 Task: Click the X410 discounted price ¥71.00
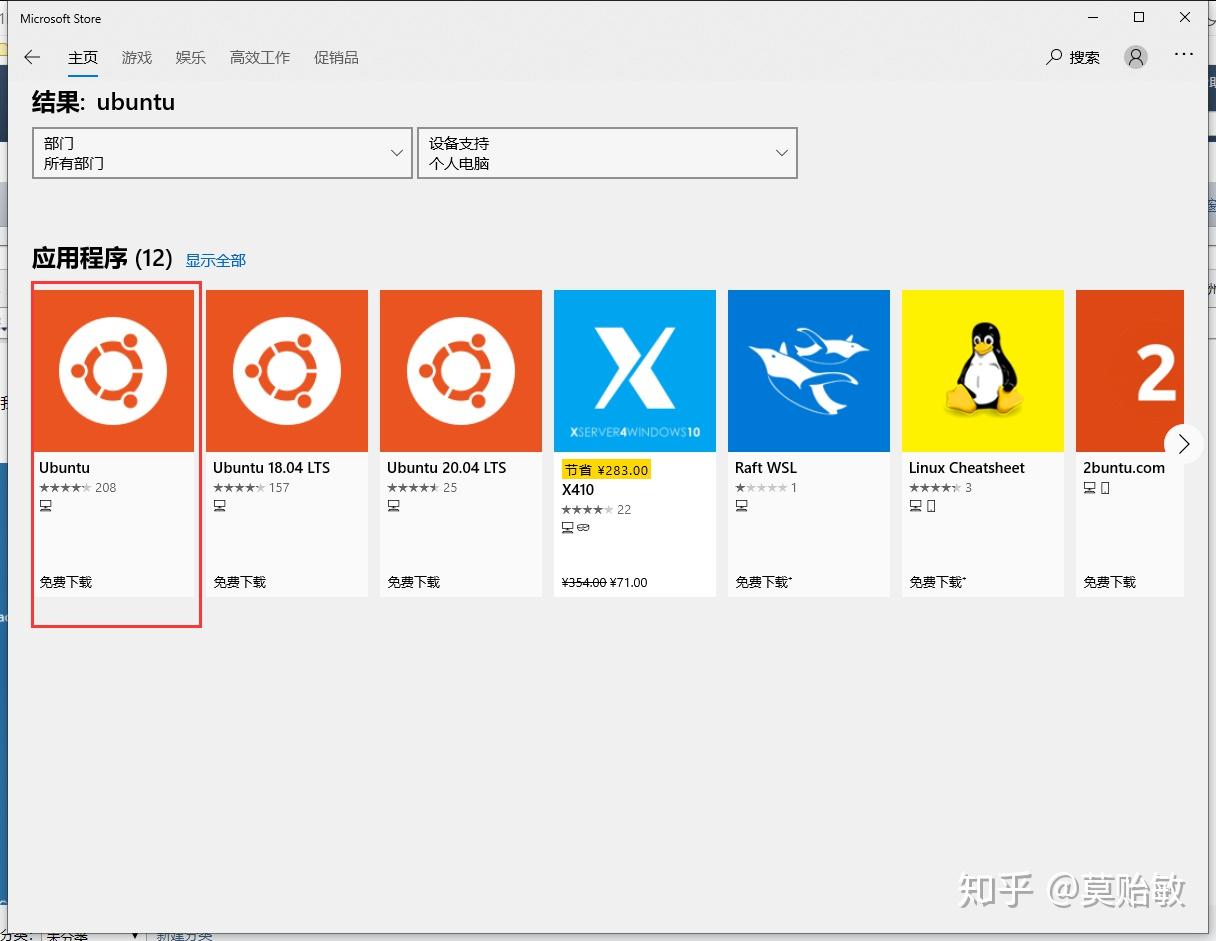(x=628, y=582)
